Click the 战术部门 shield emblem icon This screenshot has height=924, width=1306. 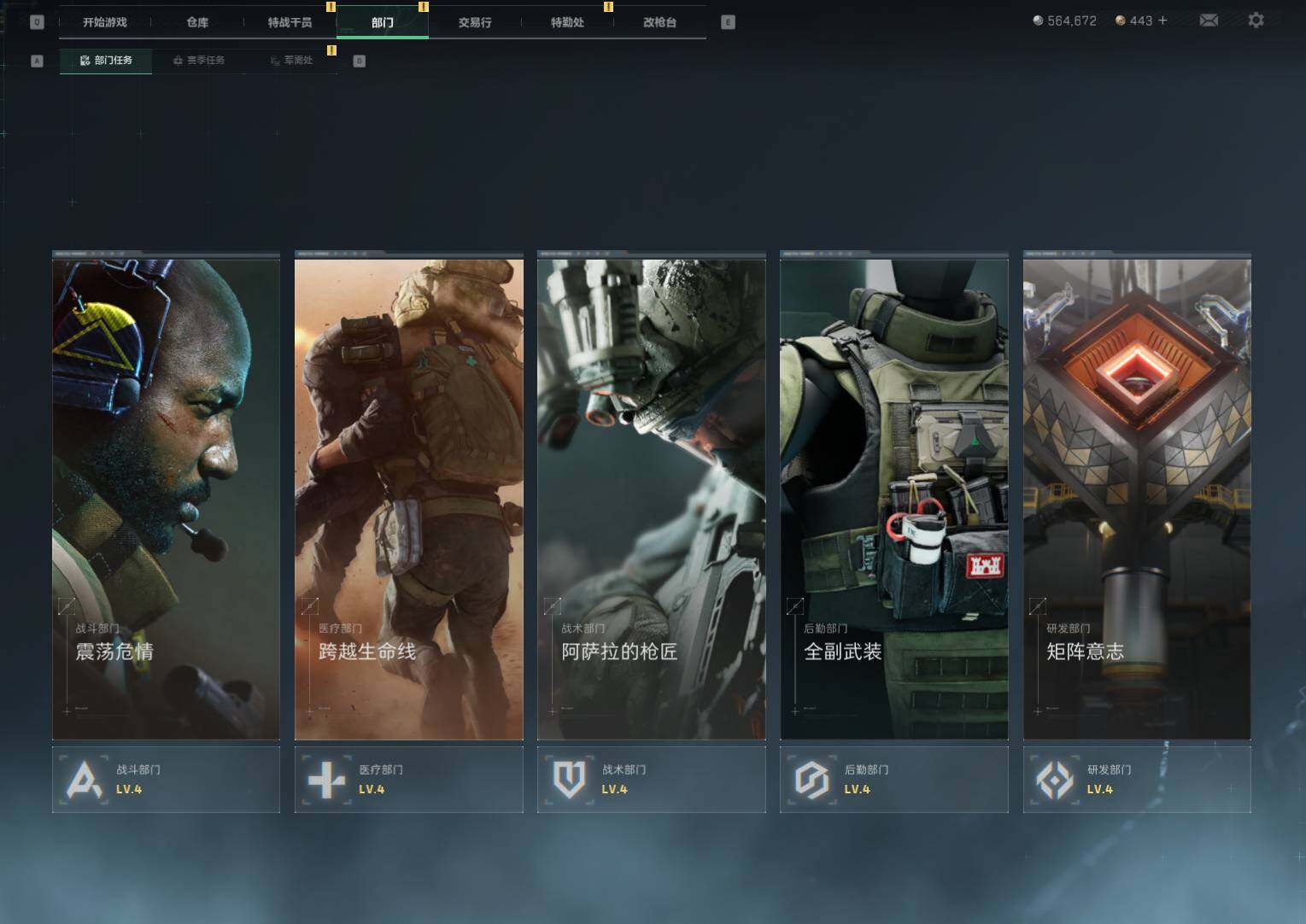click(569, 780)
